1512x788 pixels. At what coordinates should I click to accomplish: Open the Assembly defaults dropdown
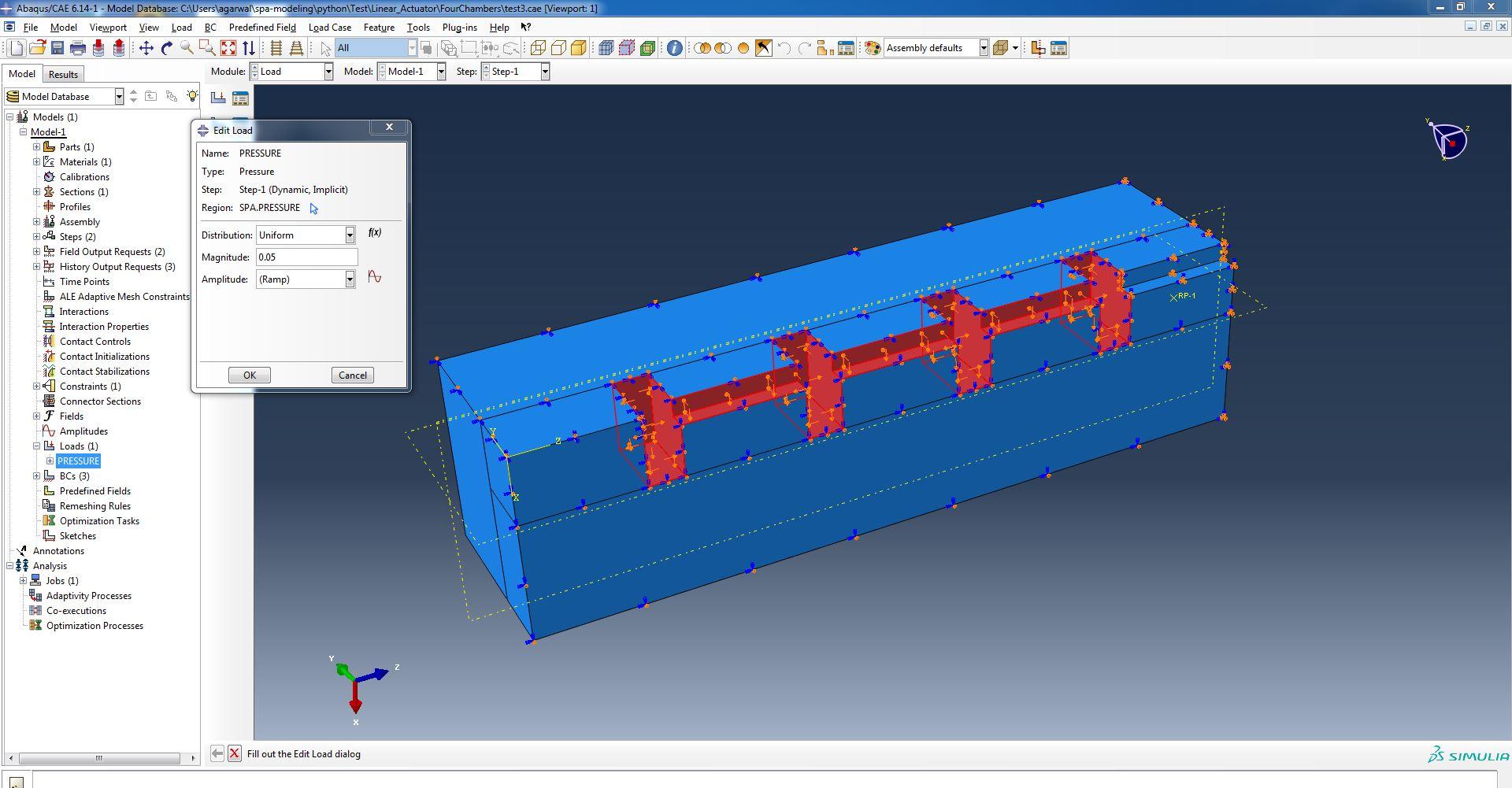click(984, 48)
